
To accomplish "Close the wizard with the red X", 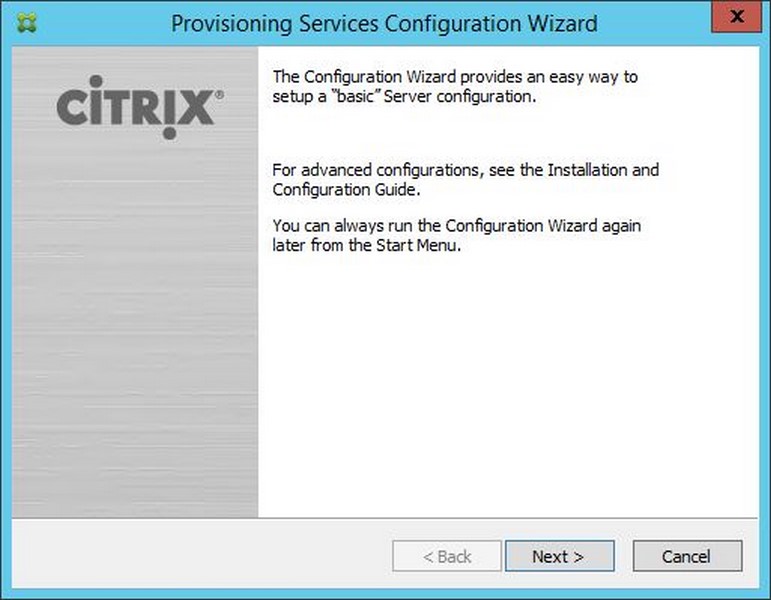I will 736,17.
